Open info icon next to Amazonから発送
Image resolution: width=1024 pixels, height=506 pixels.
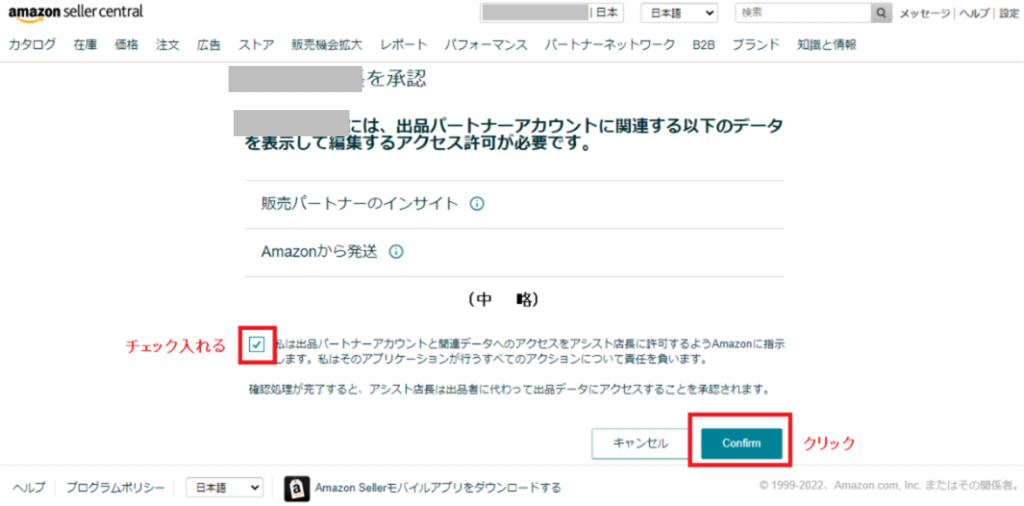(x=396, y=252)
